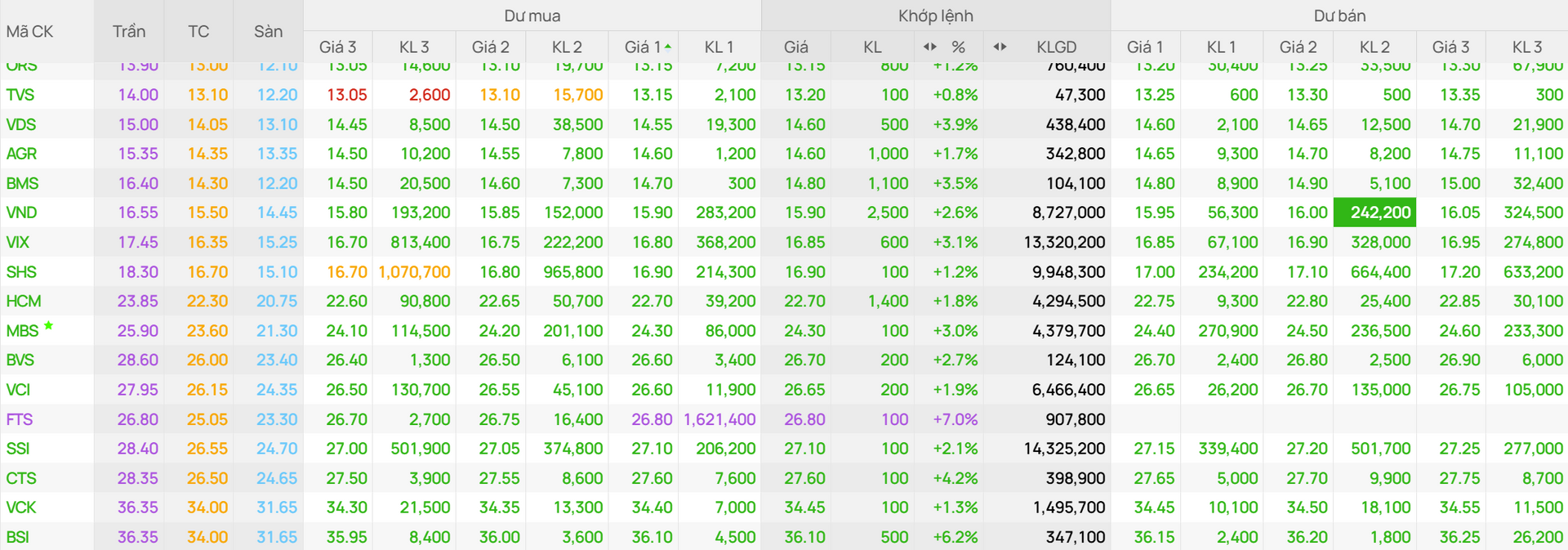Open the VND ticker symbol
Viewport: 1568px width, 550px height.
(21, 212)
